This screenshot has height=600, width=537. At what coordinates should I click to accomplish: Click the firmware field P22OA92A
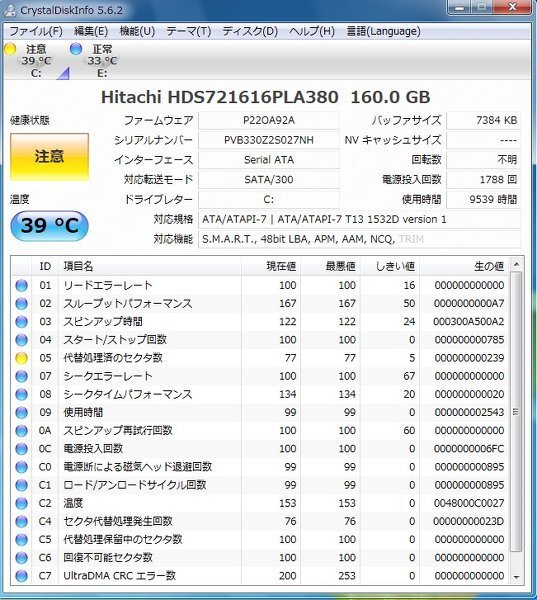(269, 121)
